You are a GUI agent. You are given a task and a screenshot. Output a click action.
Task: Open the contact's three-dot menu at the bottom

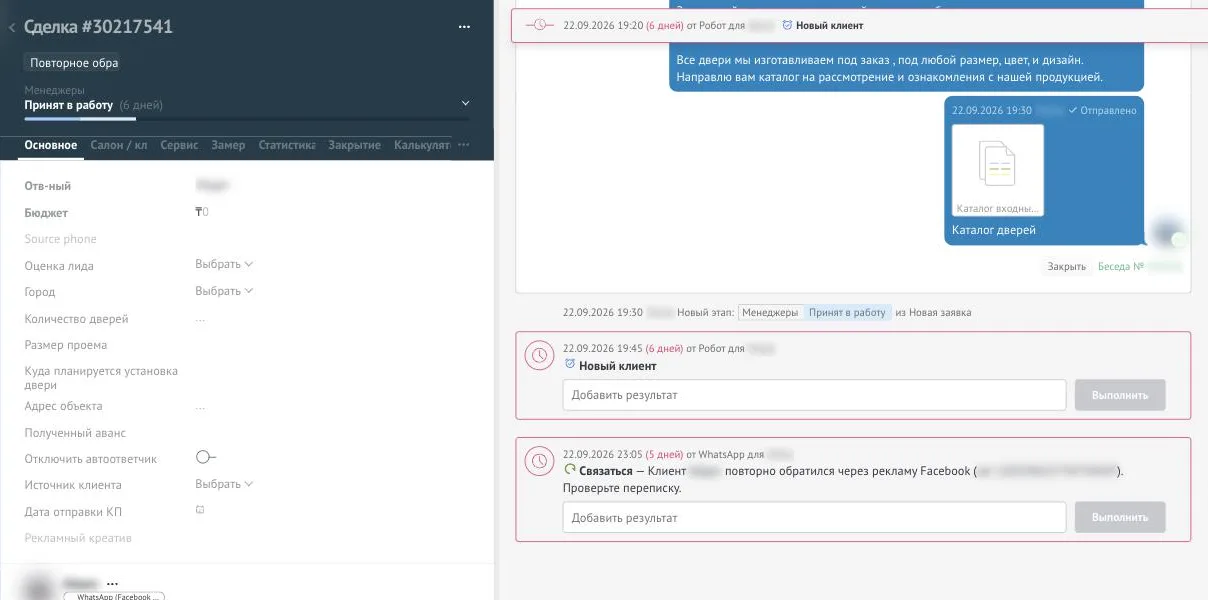112,584
